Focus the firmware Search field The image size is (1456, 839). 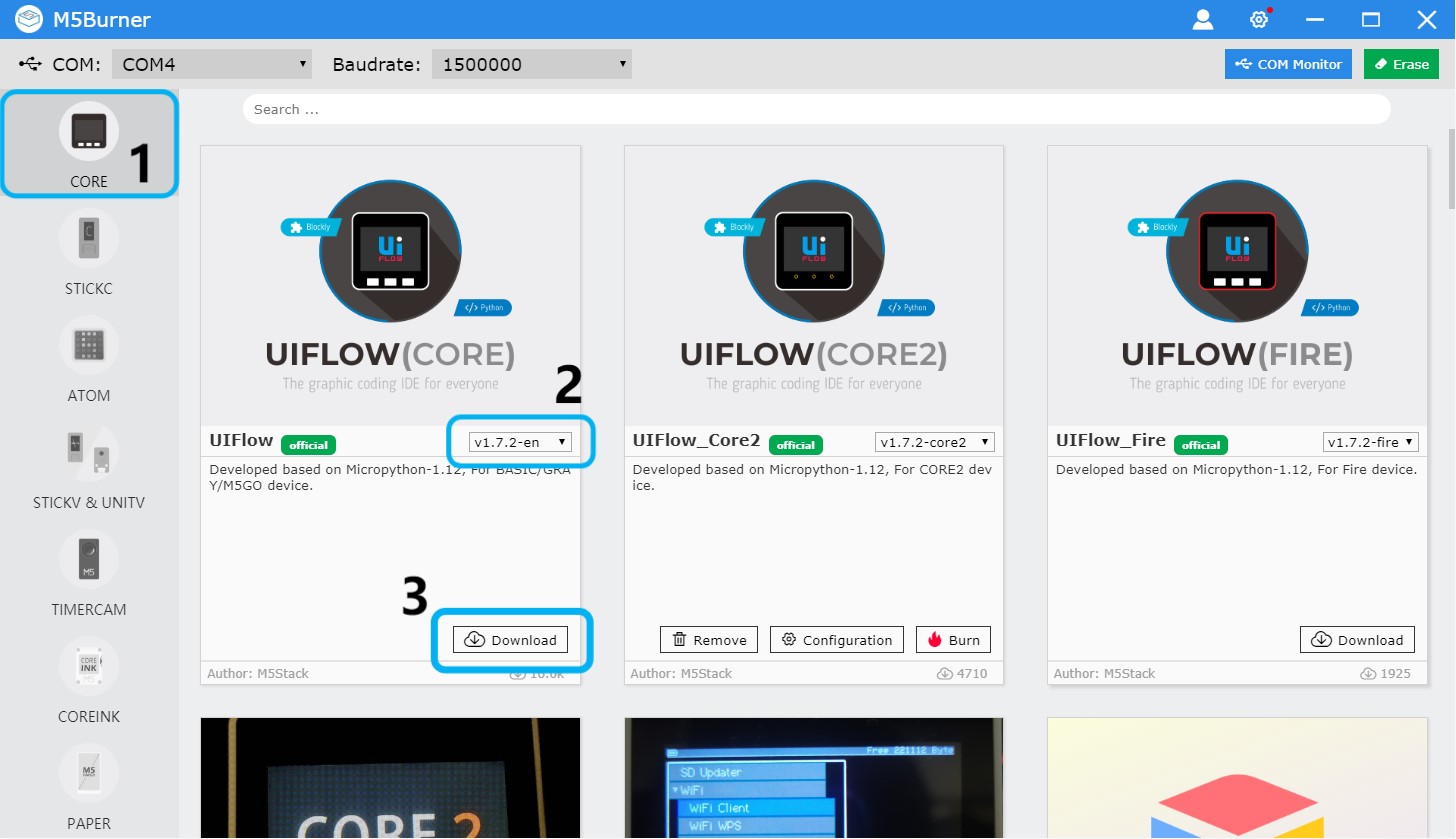(x=817, y=109)
